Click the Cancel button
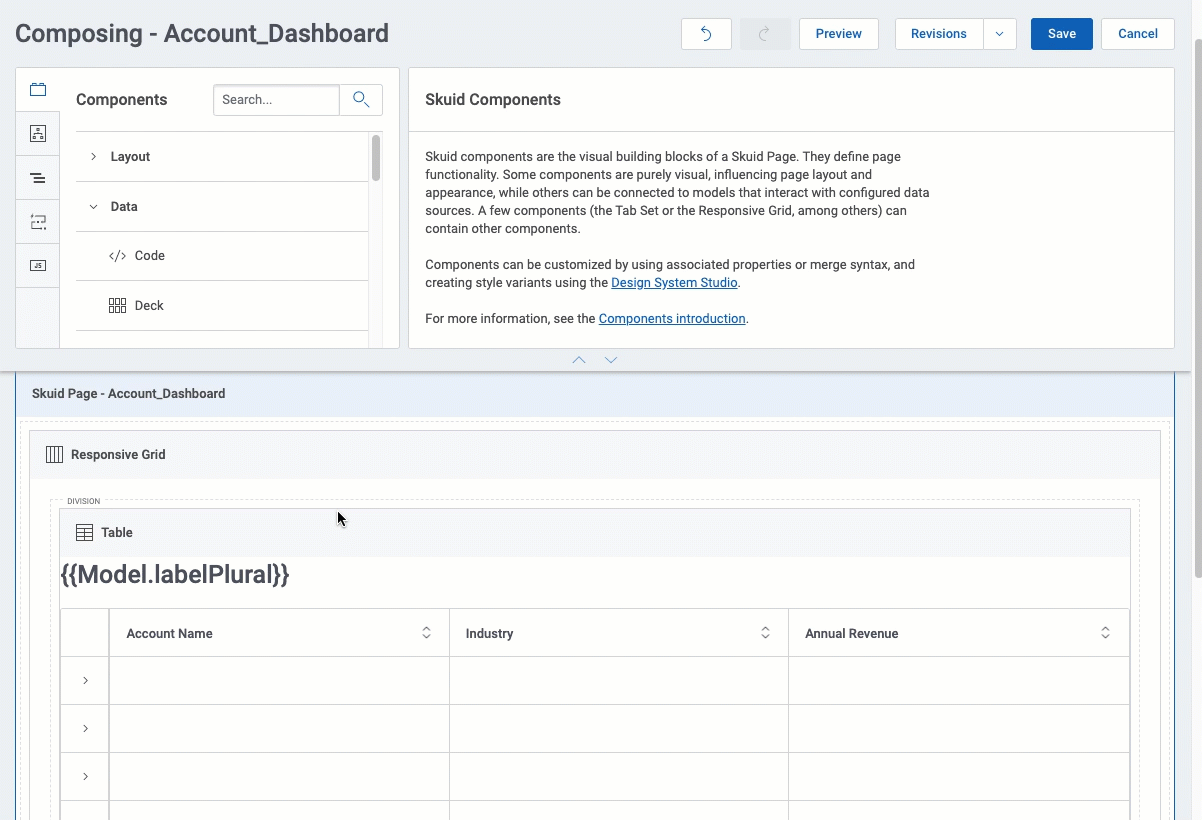1202x820 pixels. click(x=1138, y=34)
